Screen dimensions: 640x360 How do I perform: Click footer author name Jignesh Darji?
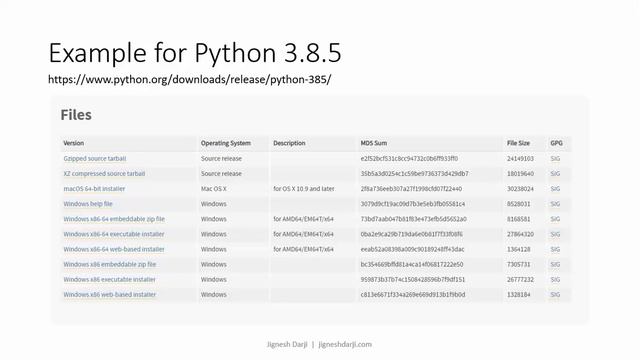[287, 344]
